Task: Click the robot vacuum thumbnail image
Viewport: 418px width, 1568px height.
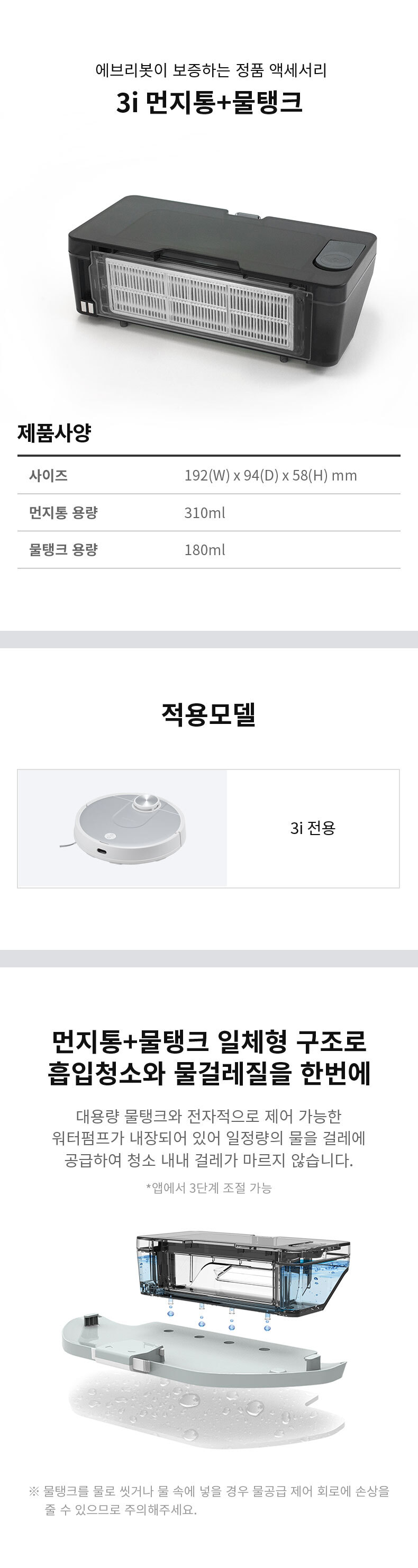Action: point(122,827)
